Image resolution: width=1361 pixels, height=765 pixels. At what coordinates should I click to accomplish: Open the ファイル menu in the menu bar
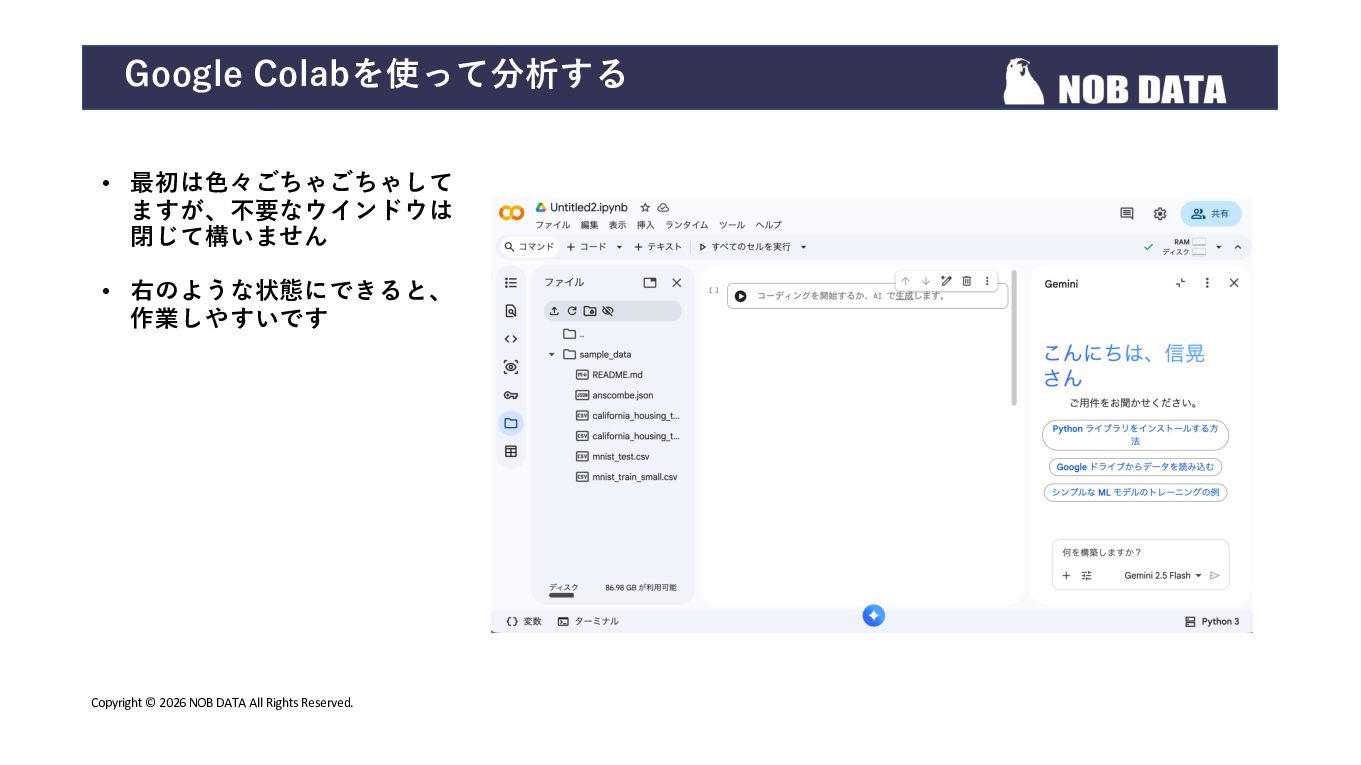tap(552, 225)
